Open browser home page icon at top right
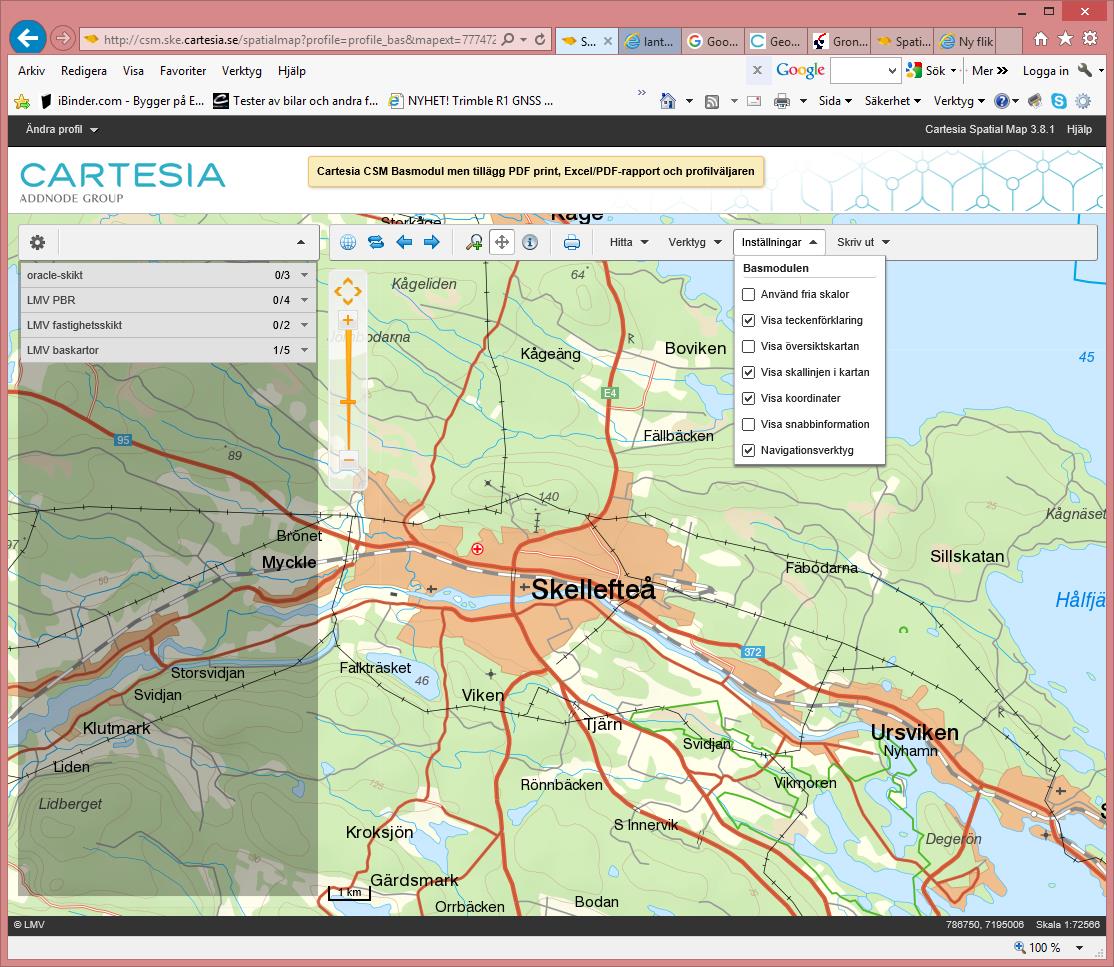This screenshot has width=1114, height=967. tap(1041, 38)
